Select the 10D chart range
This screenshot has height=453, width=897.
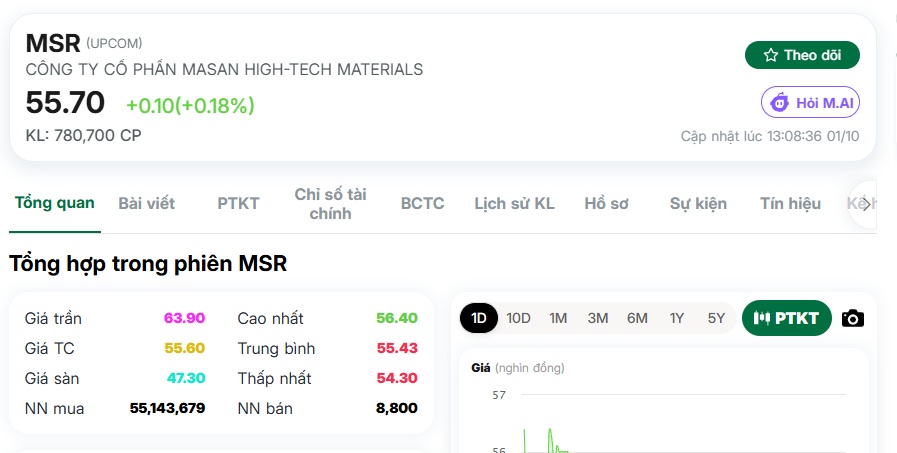pyautogui.click(x=518, y=318)
